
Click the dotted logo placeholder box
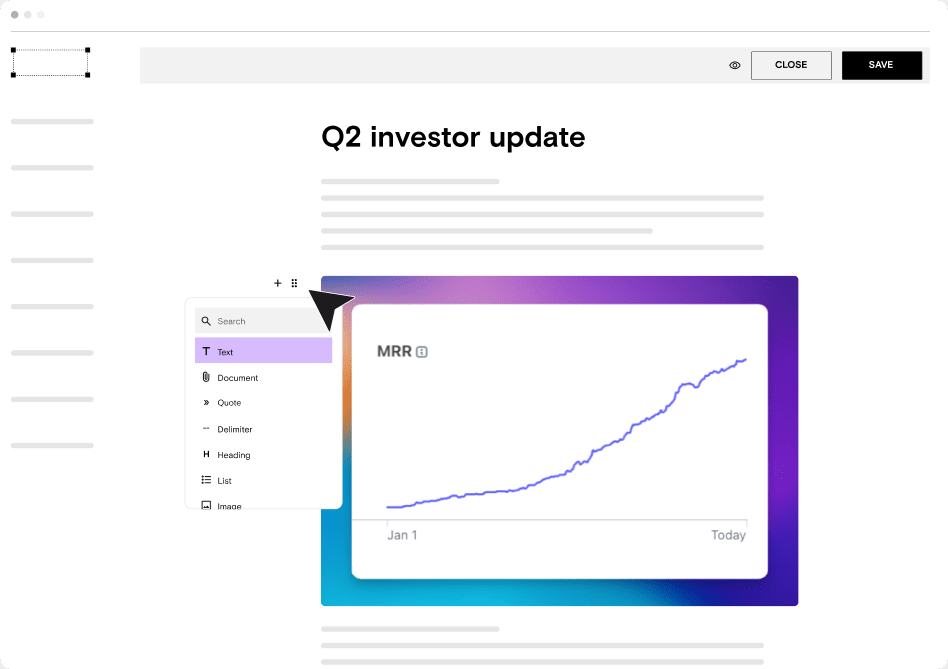51,63
